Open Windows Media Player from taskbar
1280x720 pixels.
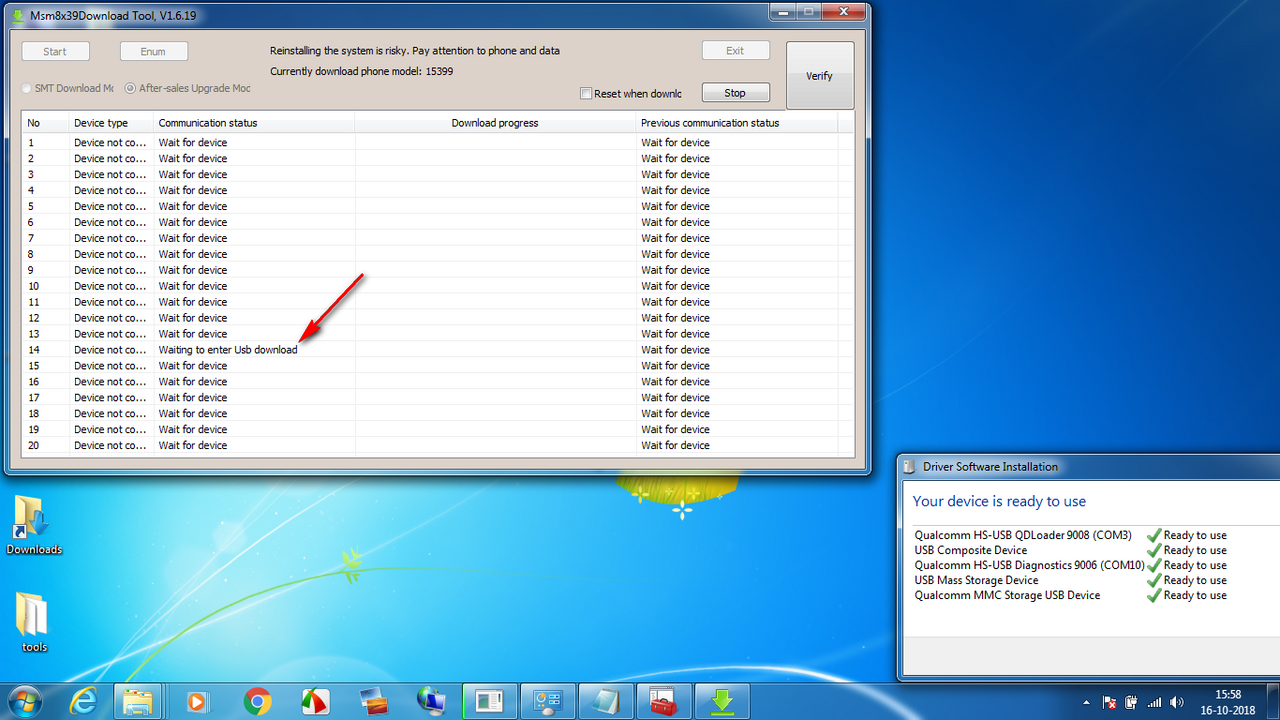click(197, 702)
